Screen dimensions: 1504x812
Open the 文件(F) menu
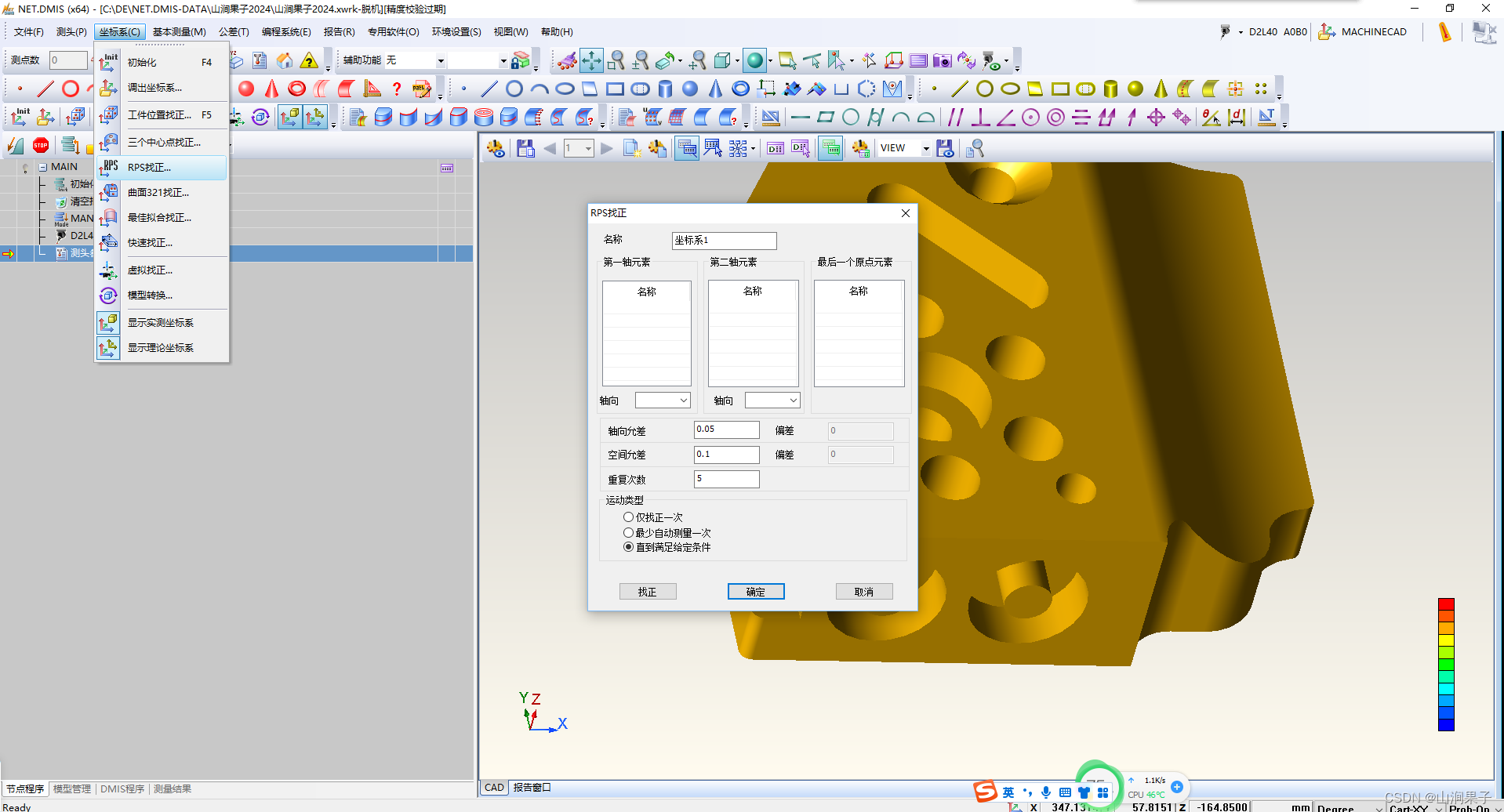(29, 32)
